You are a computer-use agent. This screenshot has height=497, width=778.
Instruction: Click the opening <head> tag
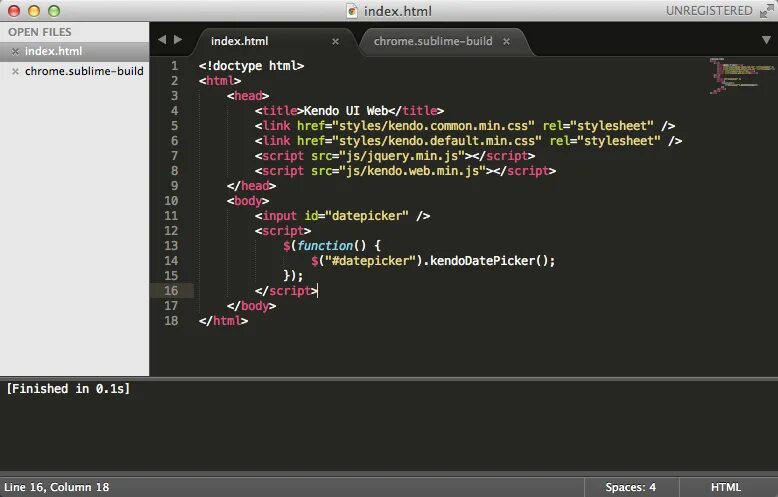(248, 96)
